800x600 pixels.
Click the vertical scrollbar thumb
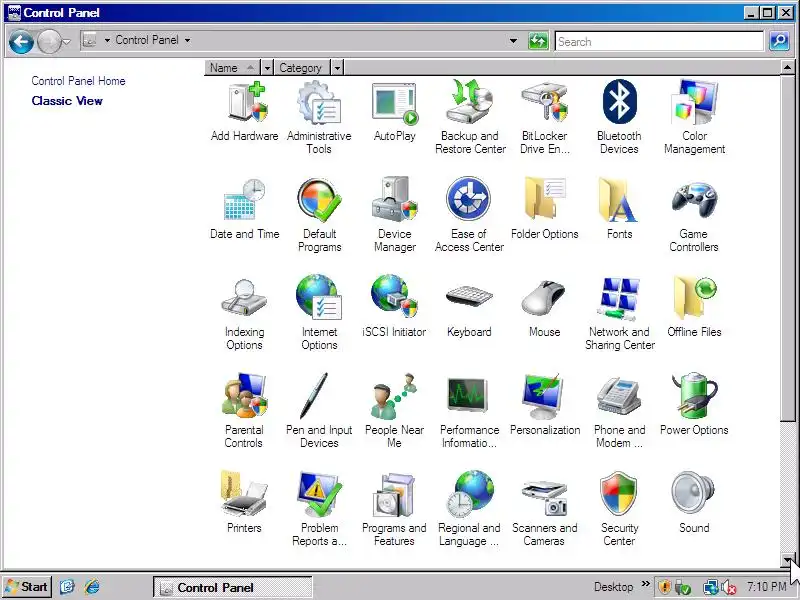coord(787,248)
